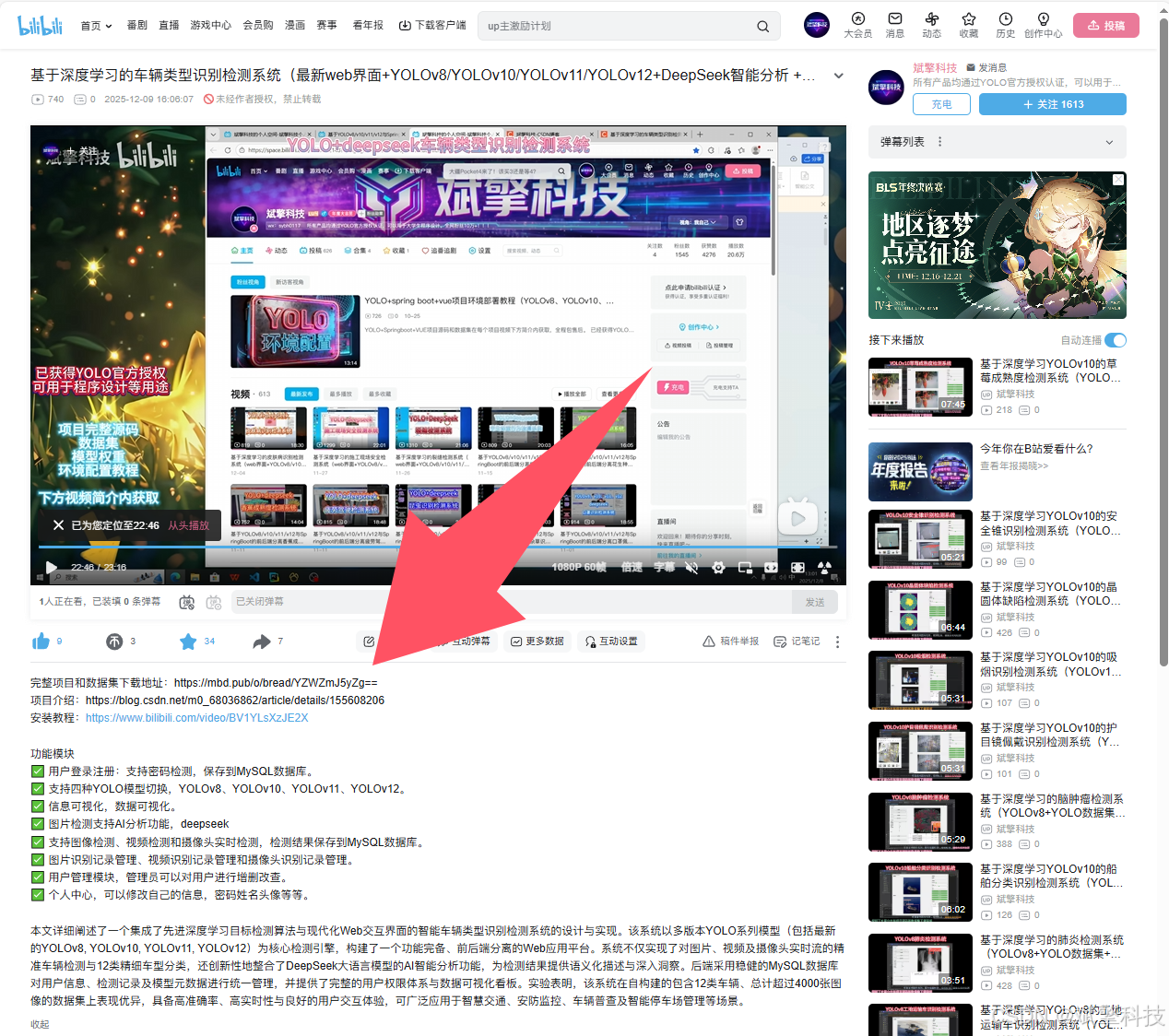The height and width of the screenshot is (1036, 1169).
Task: Open 大会员 membership icon
Action: pos(857,25)
